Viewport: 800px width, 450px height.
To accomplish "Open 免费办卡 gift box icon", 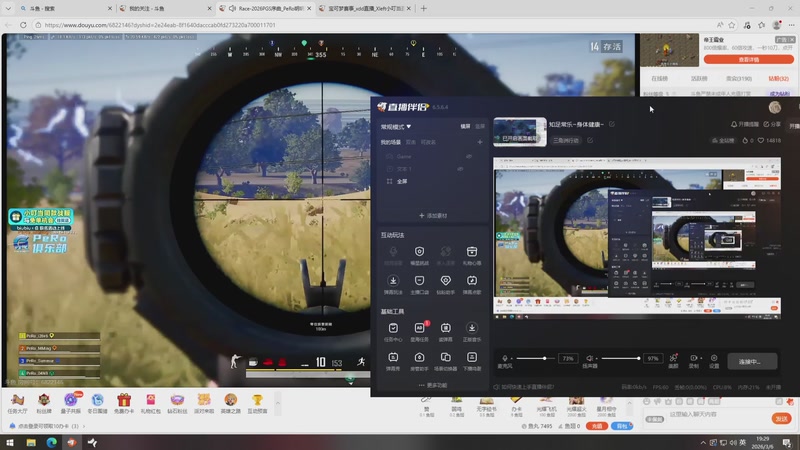I will [x=124, y=400].
